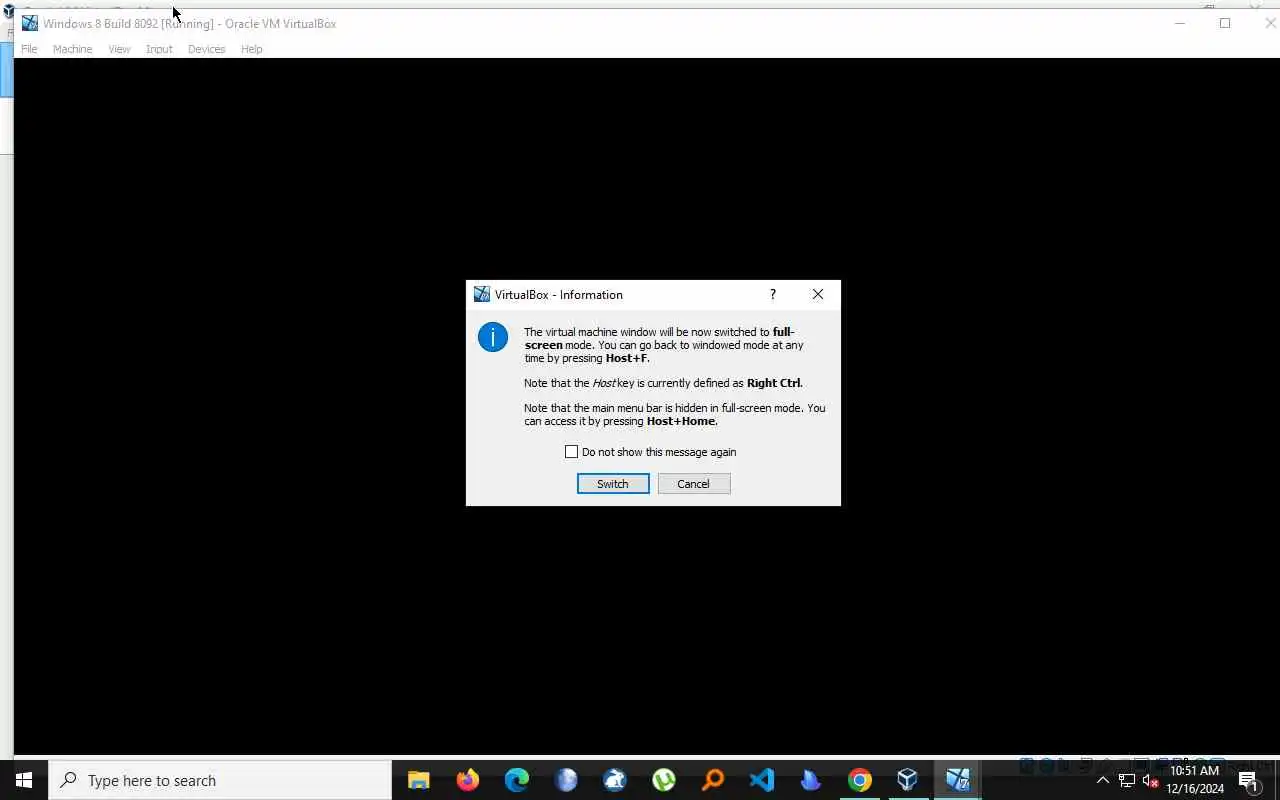1280x800 pixels.
Task: Maximize the VirtualBox VM window
Action: click(1225, 23)
